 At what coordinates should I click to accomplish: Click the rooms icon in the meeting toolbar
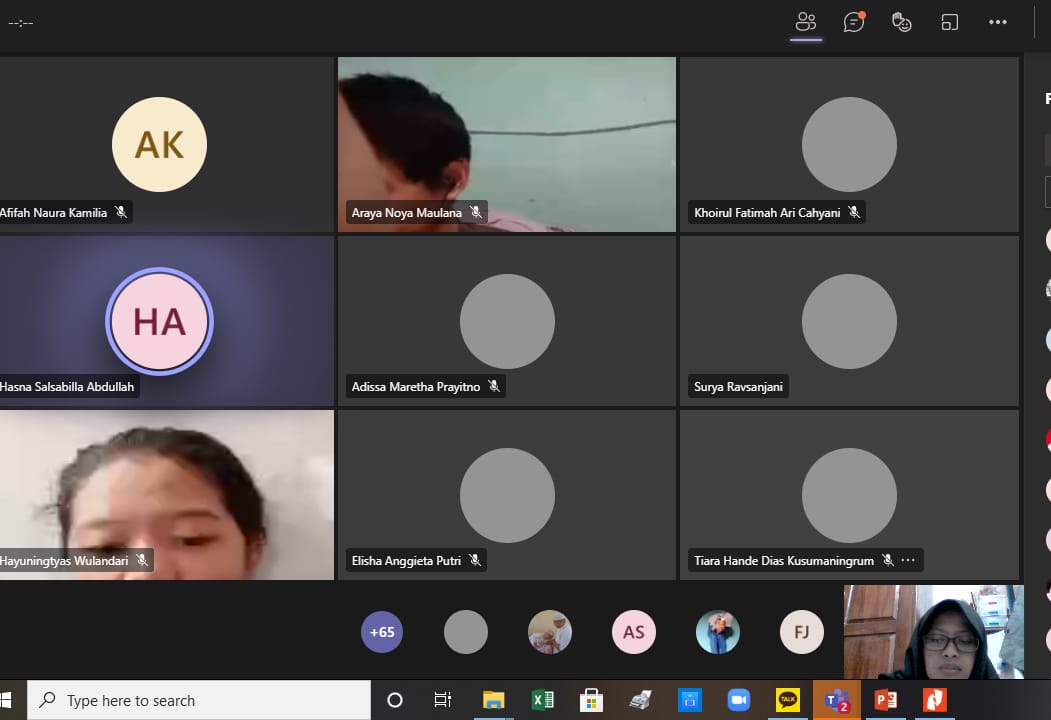pyautogui.click(x=950, y=22)
